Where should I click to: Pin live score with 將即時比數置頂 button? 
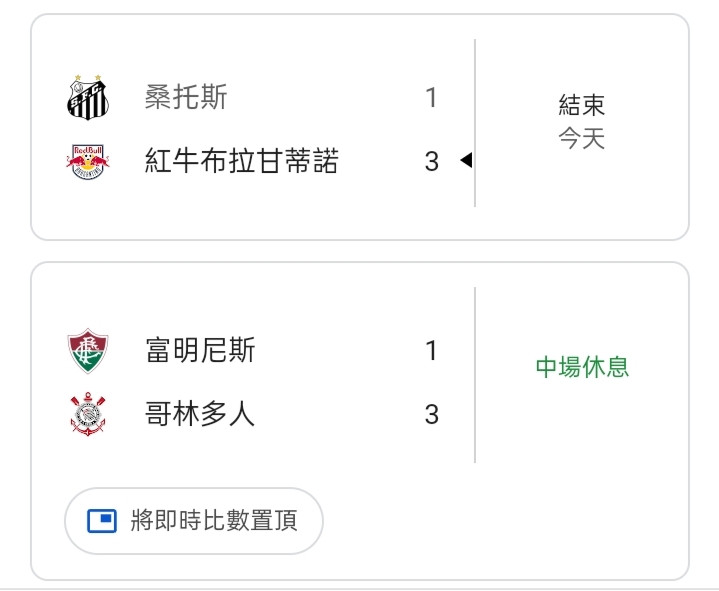(x=194, y=521)
